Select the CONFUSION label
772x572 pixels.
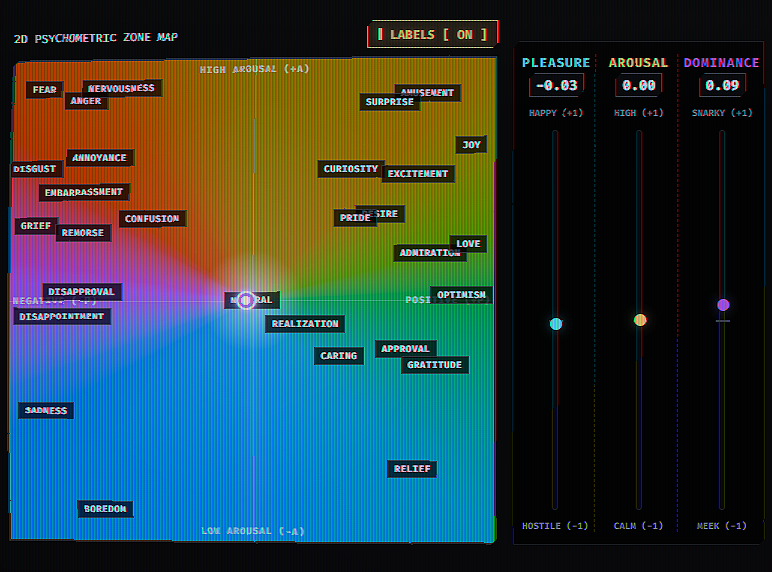click(152, 219)
